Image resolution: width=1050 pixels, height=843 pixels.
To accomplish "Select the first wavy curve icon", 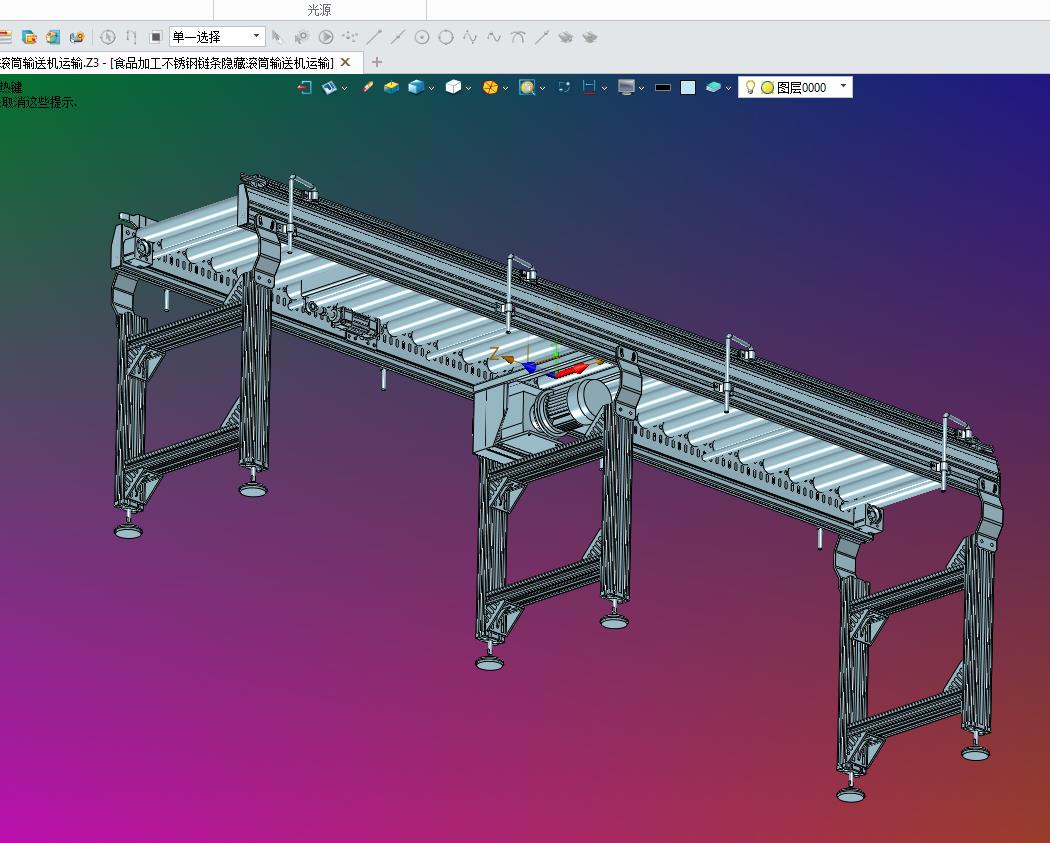I will click(x=470, y=37).
